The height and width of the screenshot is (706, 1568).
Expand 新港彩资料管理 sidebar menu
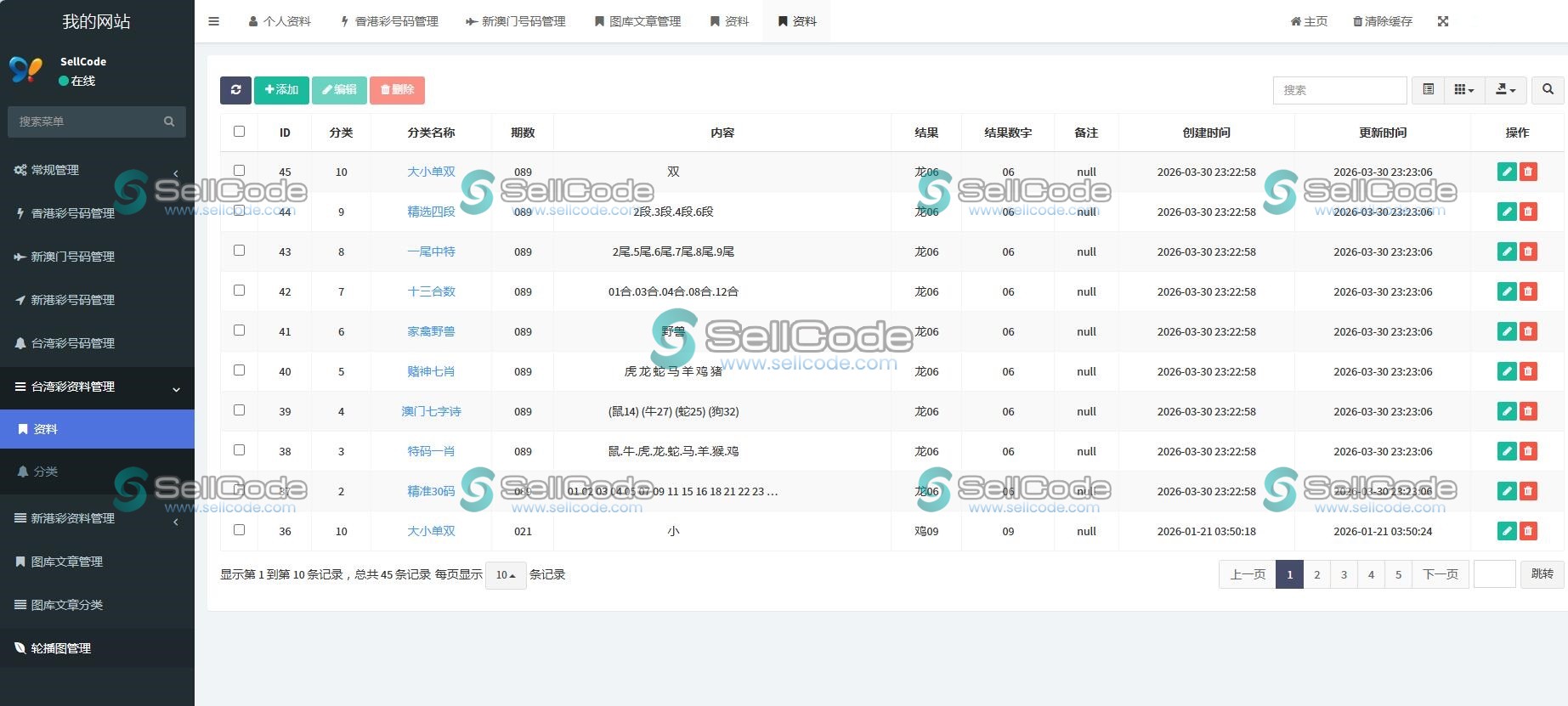97,518
